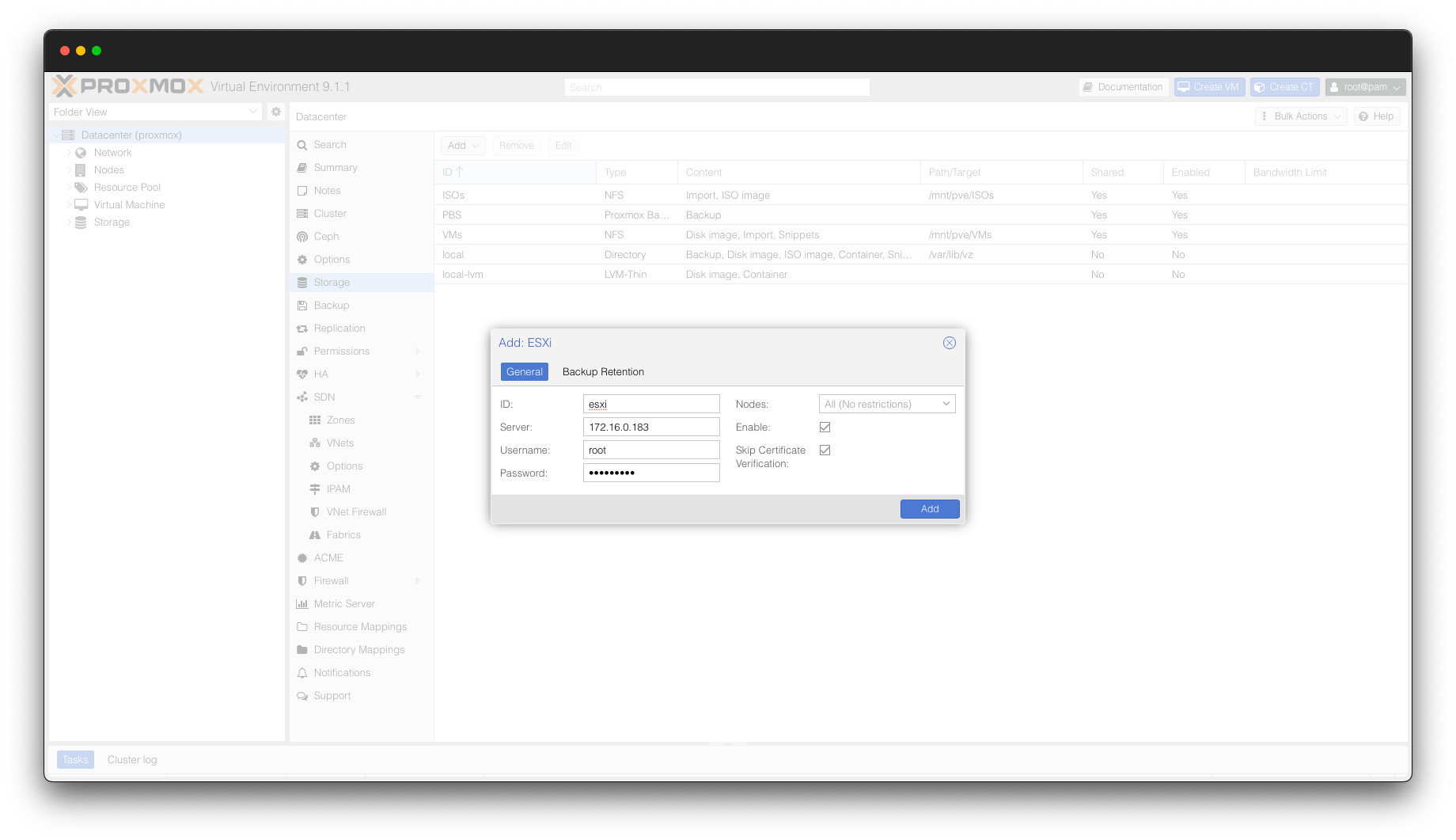Click the Ceph icon in the datacenter menu

[302, 237]
